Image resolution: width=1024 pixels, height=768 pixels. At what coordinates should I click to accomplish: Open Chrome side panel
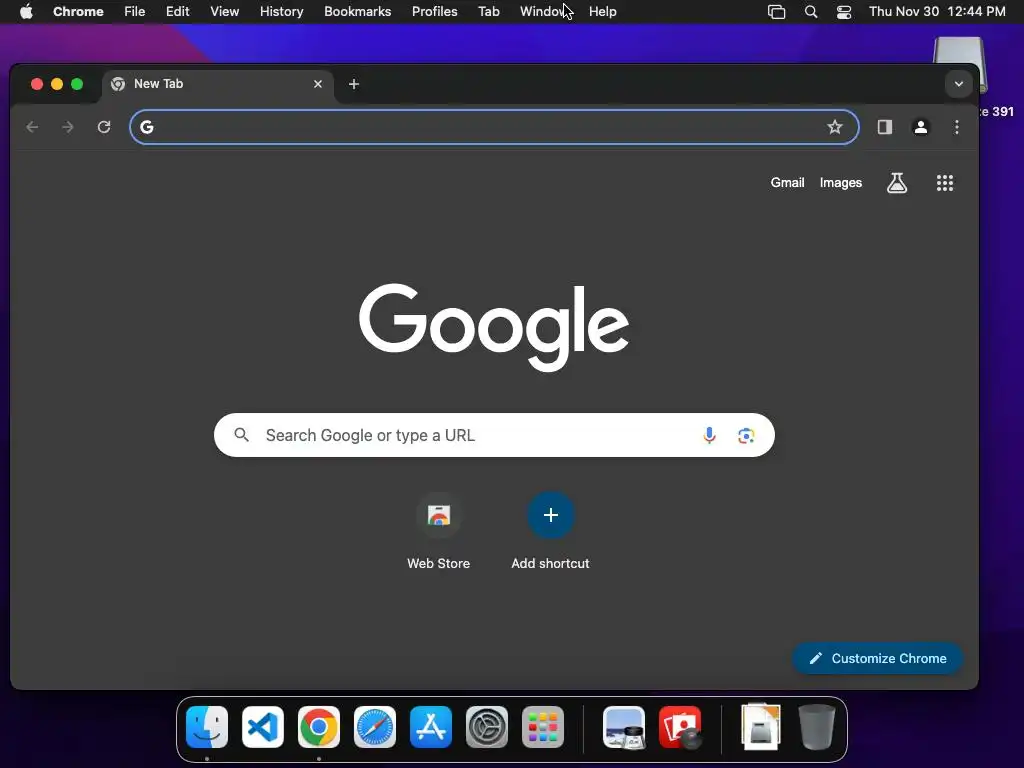(x=885, y=127)
